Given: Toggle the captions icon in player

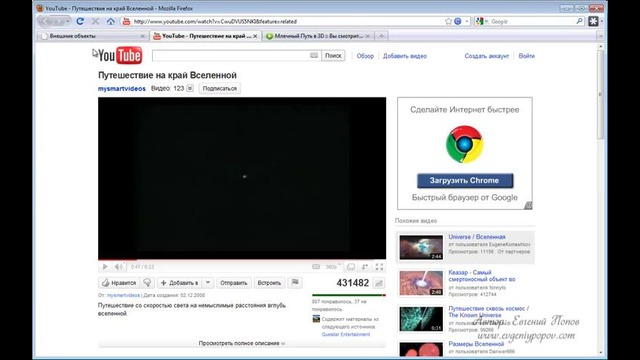Looking at the screenshot, I should pyautogui.click(x=316, y=267).
